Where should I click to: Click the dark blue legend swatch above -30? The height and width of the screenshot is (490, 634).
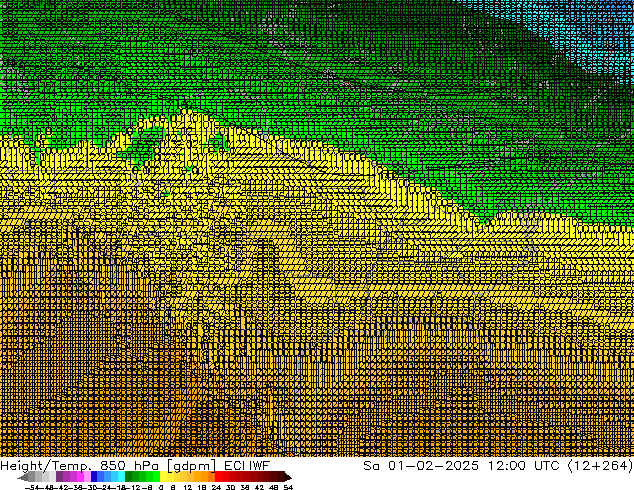coord(94,476)
